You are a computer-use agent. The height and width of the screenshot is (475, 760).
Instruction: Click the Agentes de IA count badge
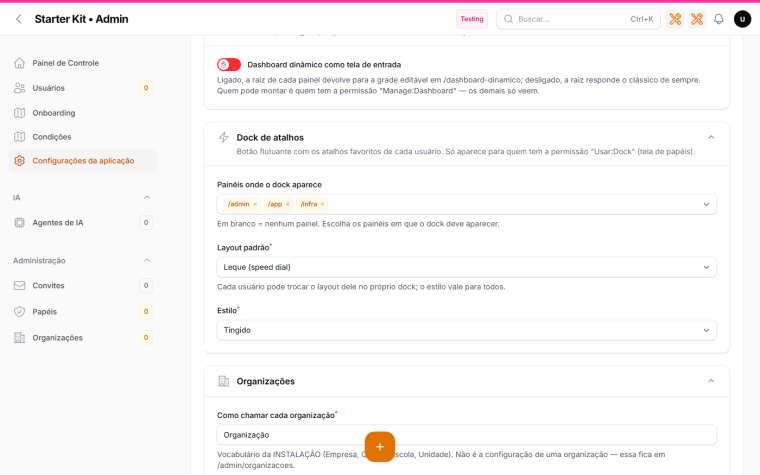[146, 222]
